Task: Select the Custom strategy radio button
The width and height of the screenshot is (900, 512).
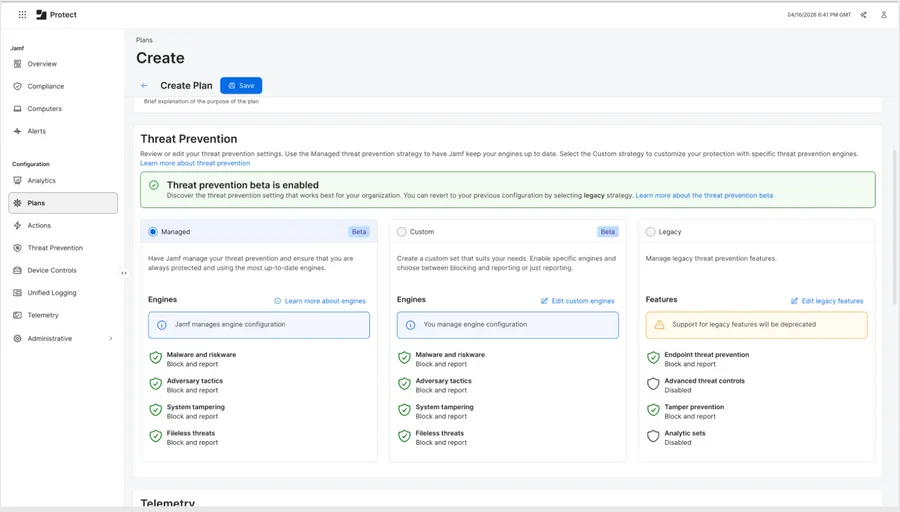Action: (x=402, y=232)
